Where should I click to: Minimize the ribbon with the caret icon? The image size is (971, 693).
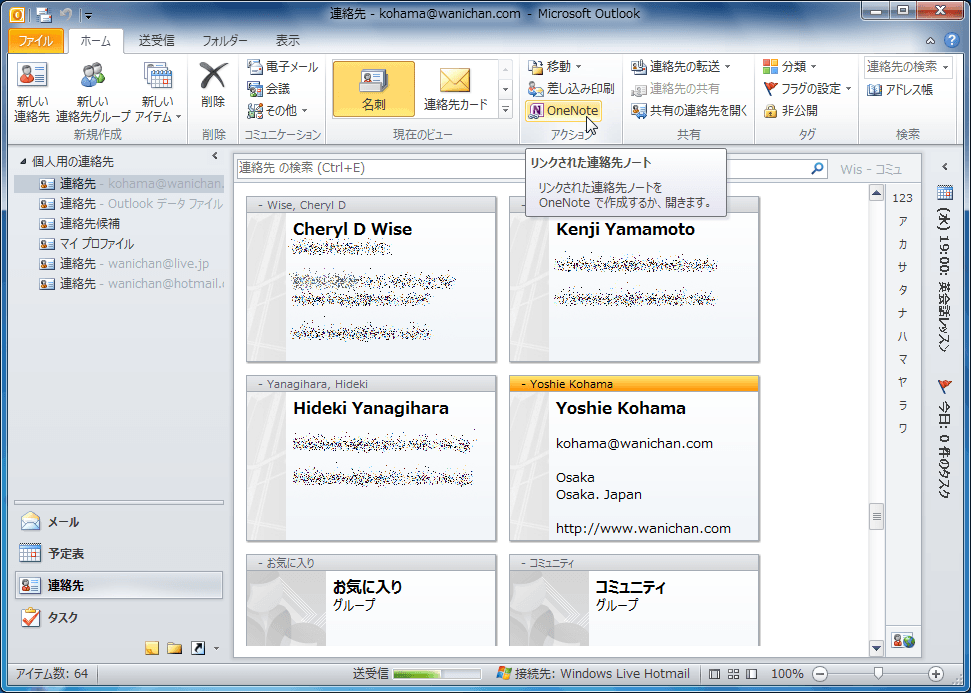930,41
